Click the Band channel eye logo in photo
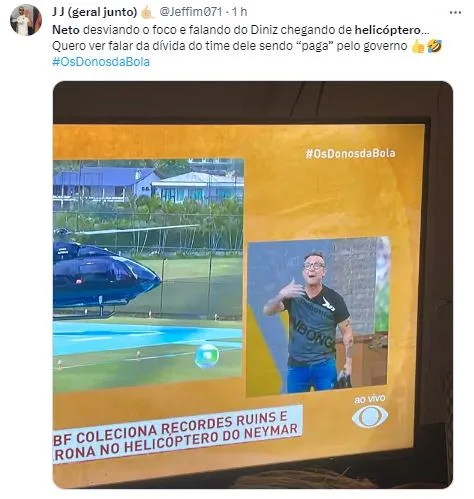474x499 pixels. coord(370,417)
